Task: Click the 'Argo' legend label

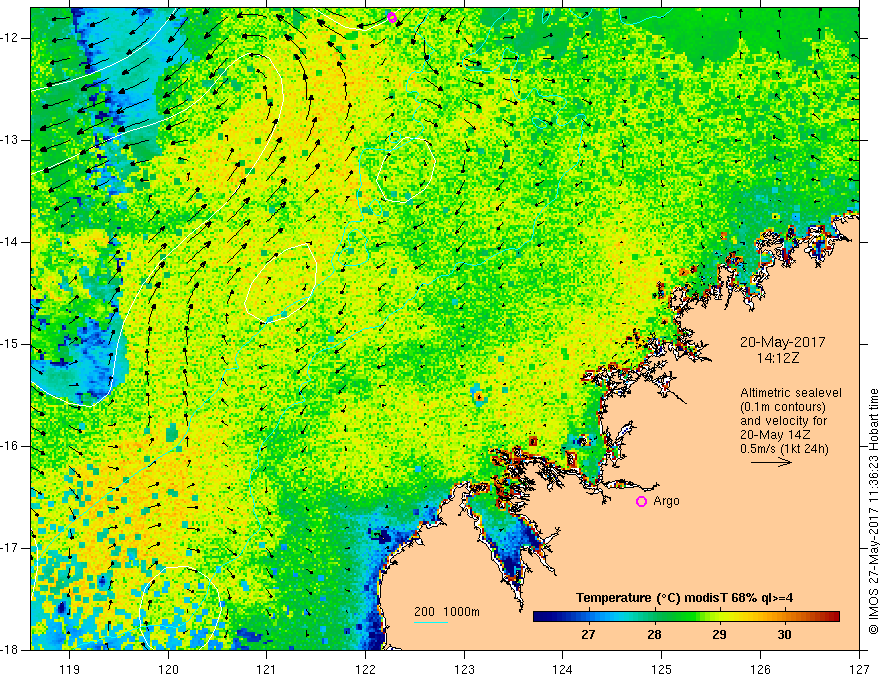Action: click(666, 501)
